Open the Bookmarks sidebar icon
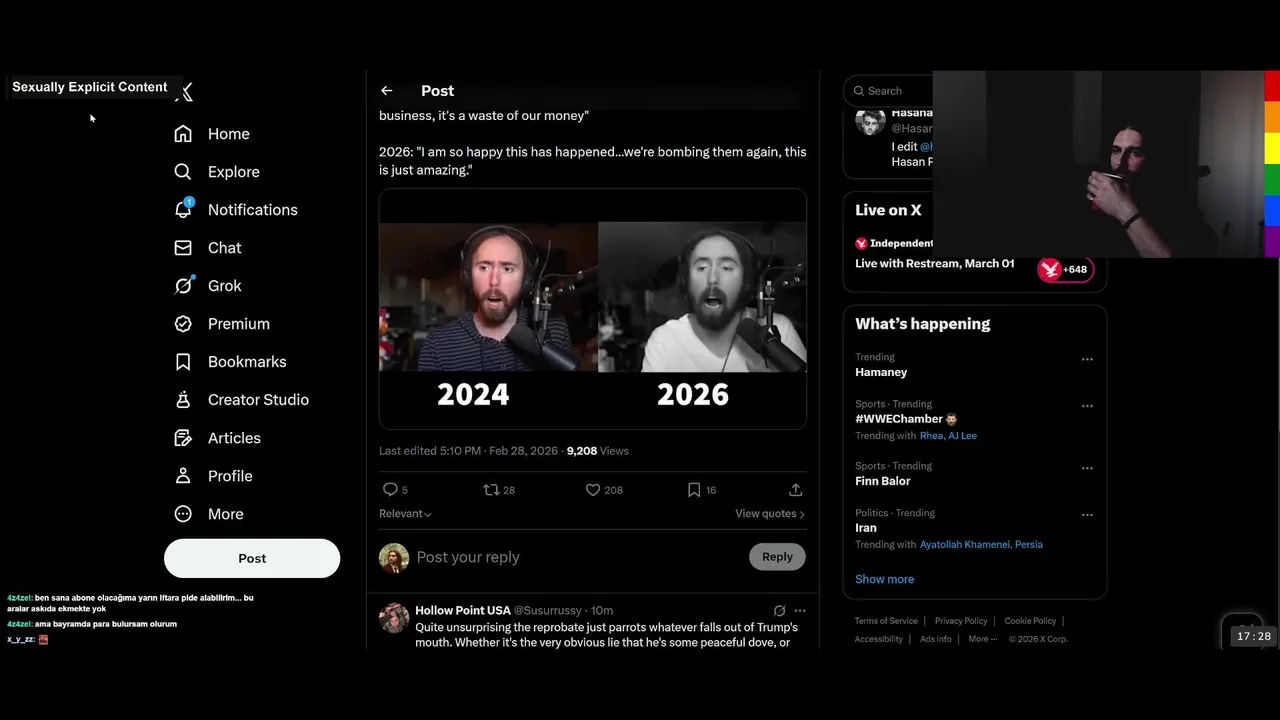Image resolution: width=1280 pixels, height=720 pixels. coord(183,362)
